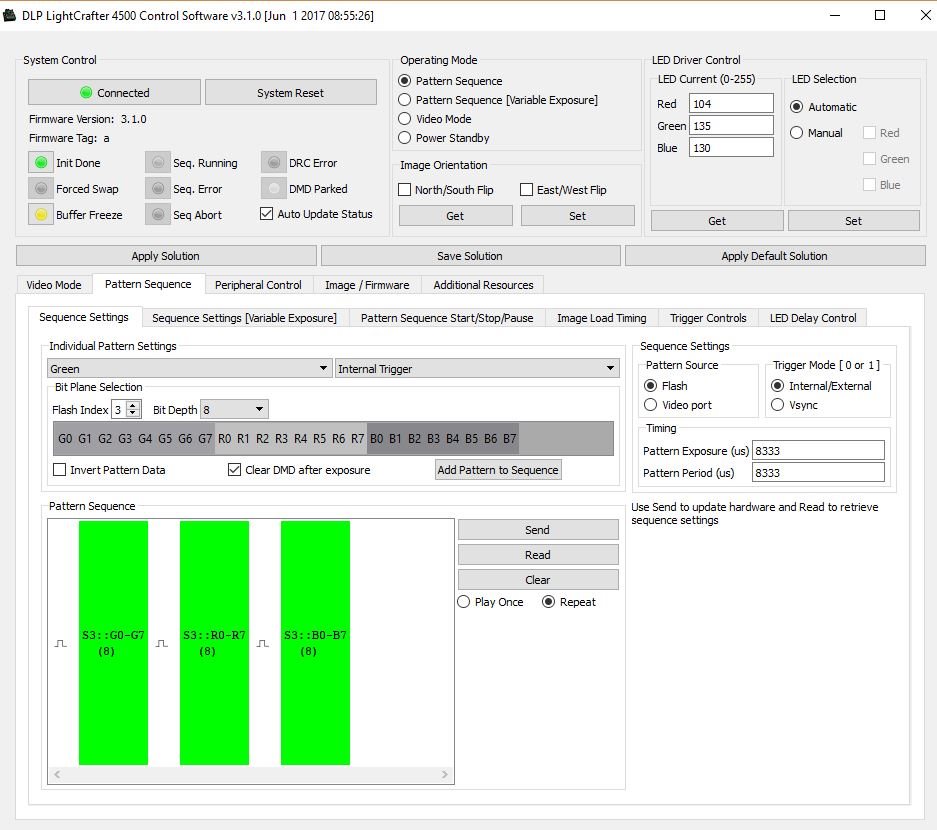Open the Internal Trigger dropdown
Image resolution: width=937 pixels, height=830 pixels.
(x=477, y=369)
